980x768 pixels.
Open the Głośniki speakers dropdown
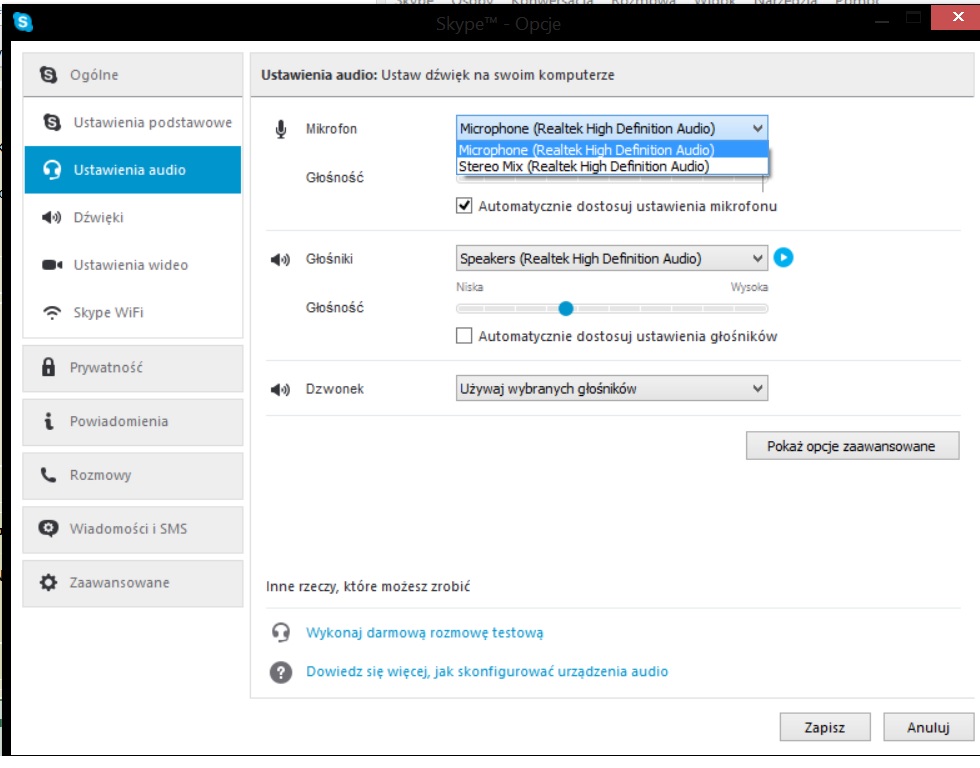coord(612,259)
